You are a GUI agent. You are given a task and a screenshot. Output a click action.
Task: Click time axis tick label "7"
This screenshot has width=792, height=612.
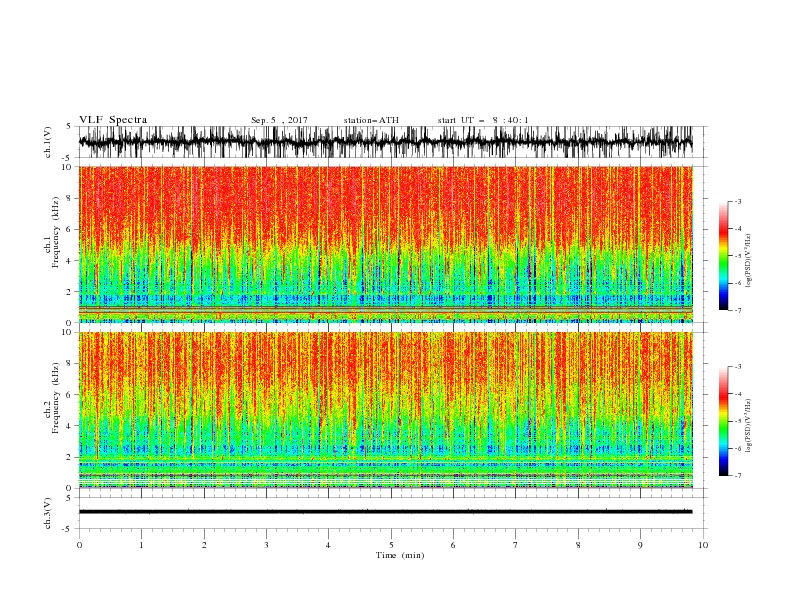point(516,545)
